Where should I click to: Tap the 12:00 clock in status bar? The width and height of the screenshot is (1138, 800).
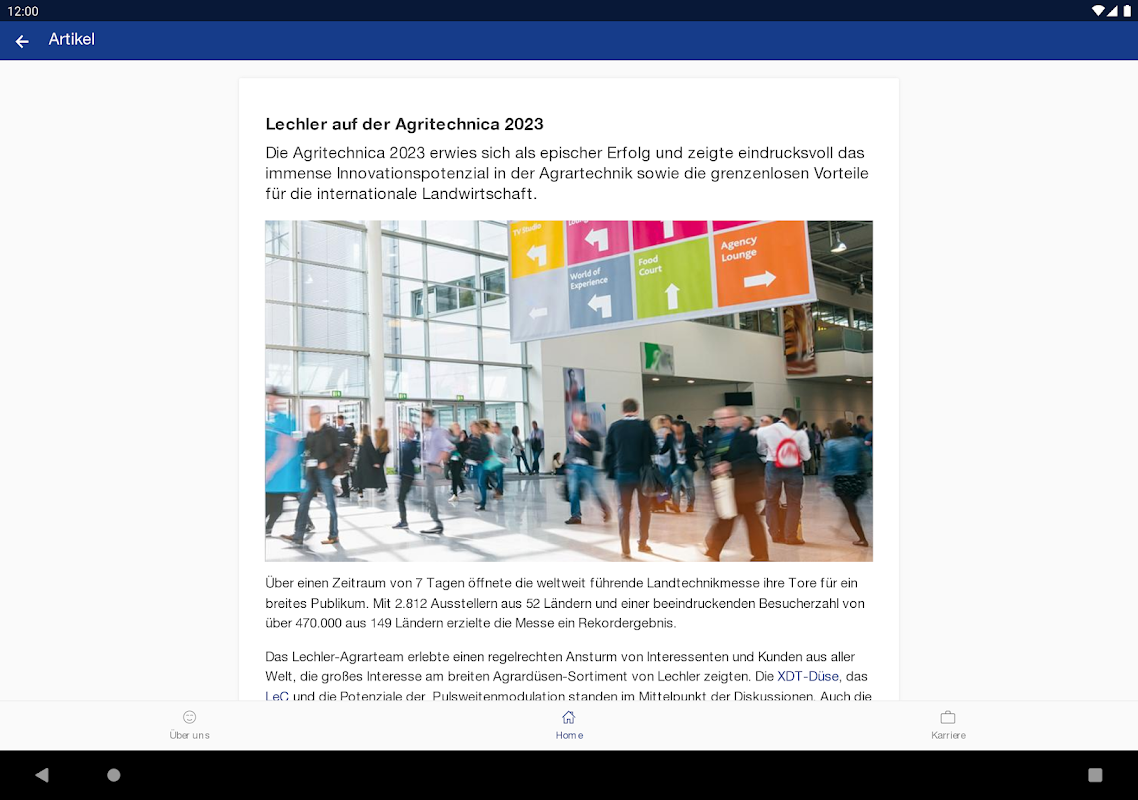[x=22, y=11]
